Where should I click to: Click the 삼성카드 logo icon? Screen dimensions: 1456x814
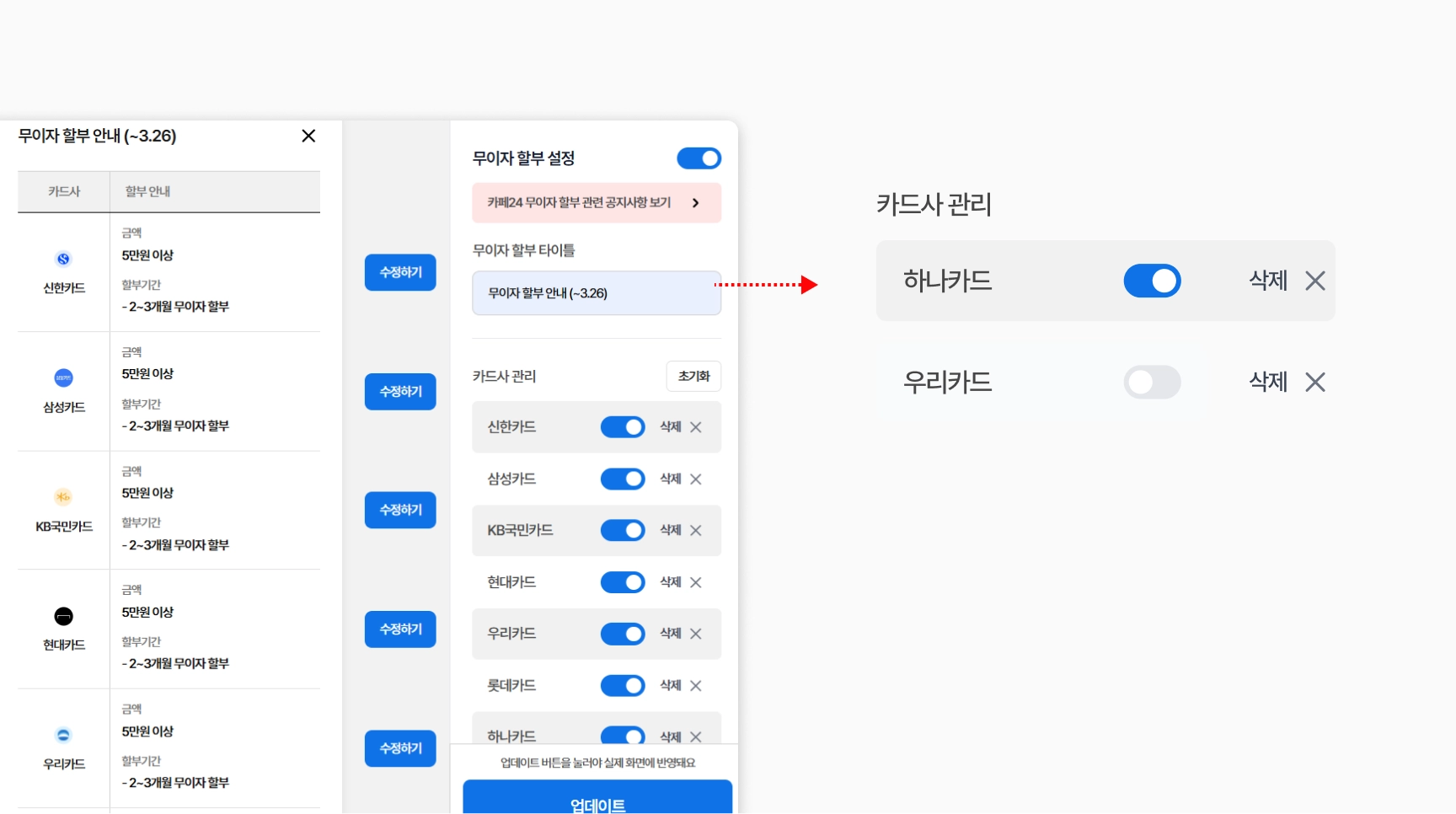point(63,378)
